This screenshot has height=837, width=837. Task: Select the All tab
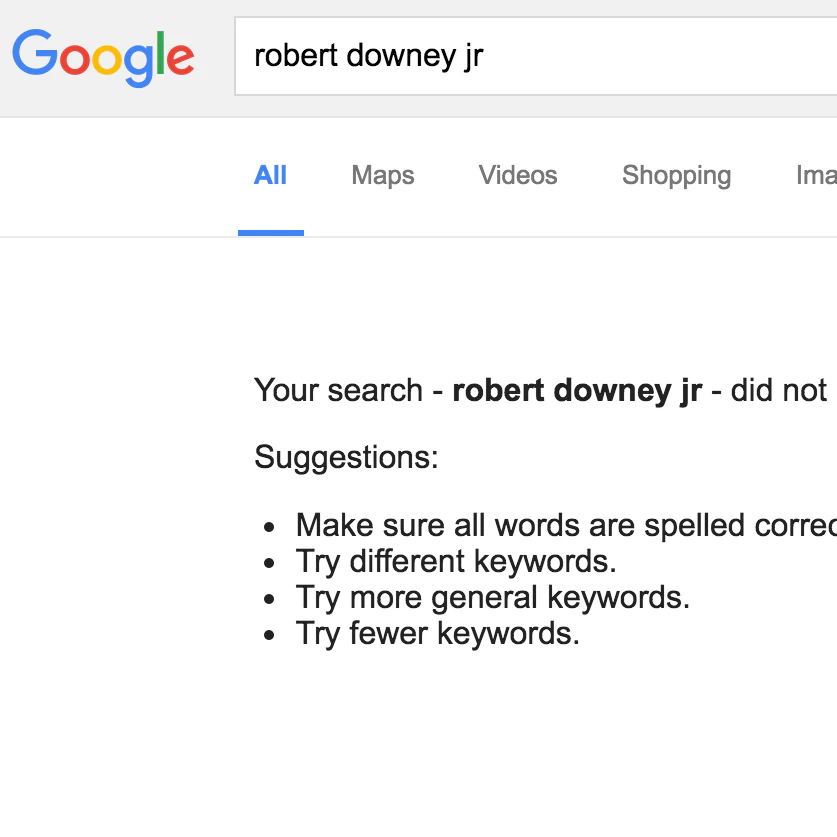(x=271, y=176)
